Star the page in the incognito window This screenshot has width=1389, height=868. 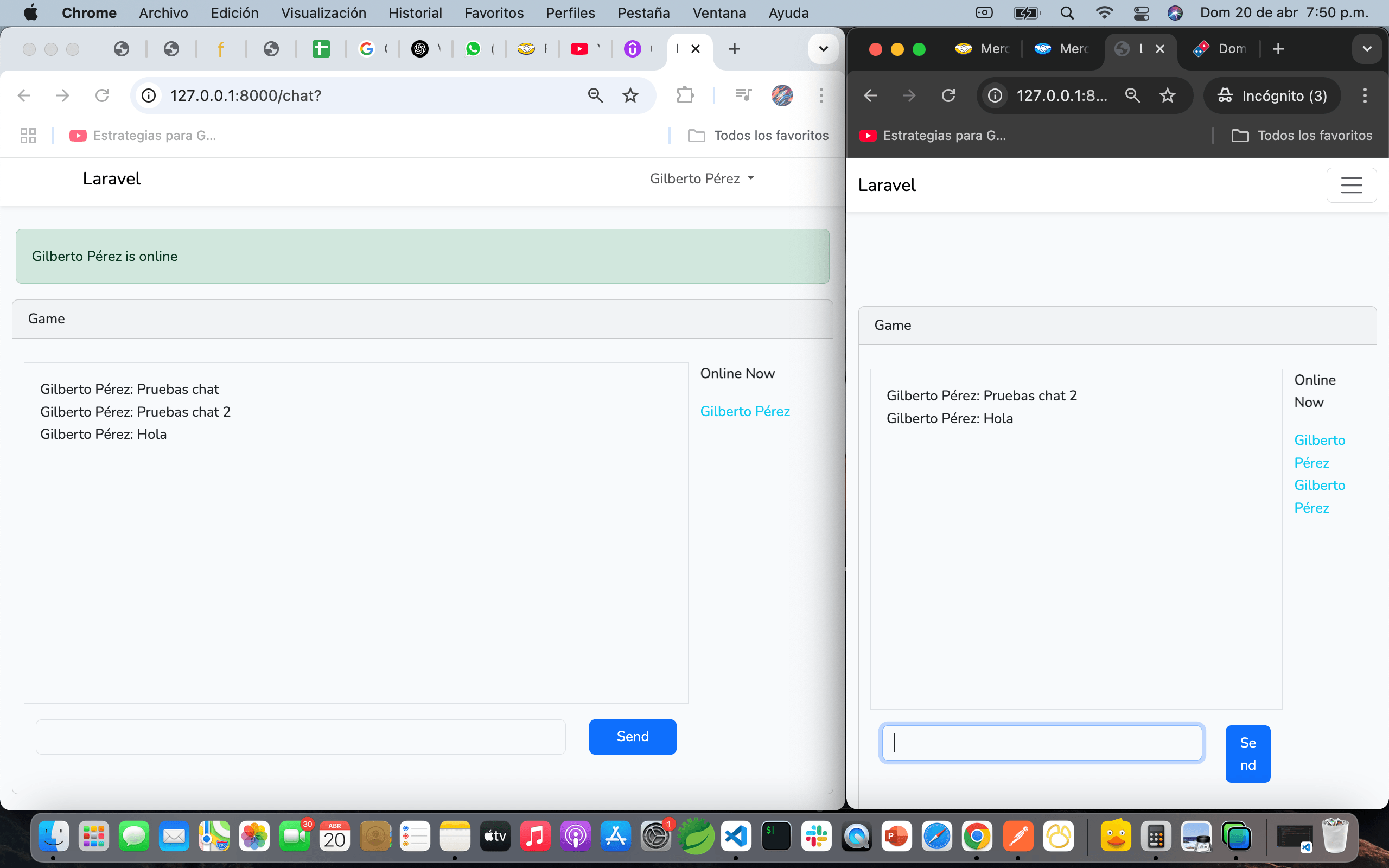(x=1168, y=95)
